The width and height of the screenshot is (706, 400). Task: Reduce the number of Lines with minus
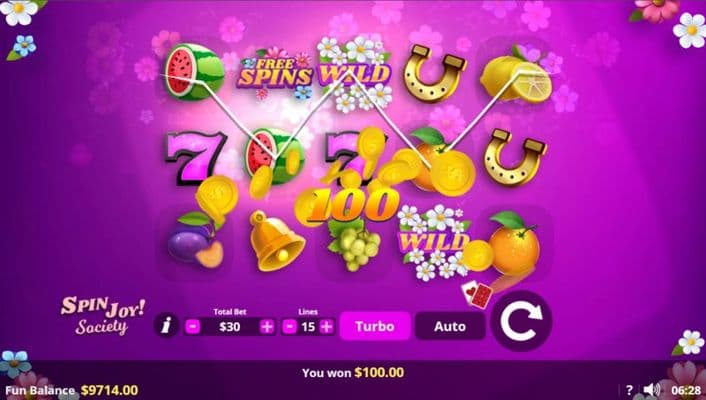(x=290, y=327)
